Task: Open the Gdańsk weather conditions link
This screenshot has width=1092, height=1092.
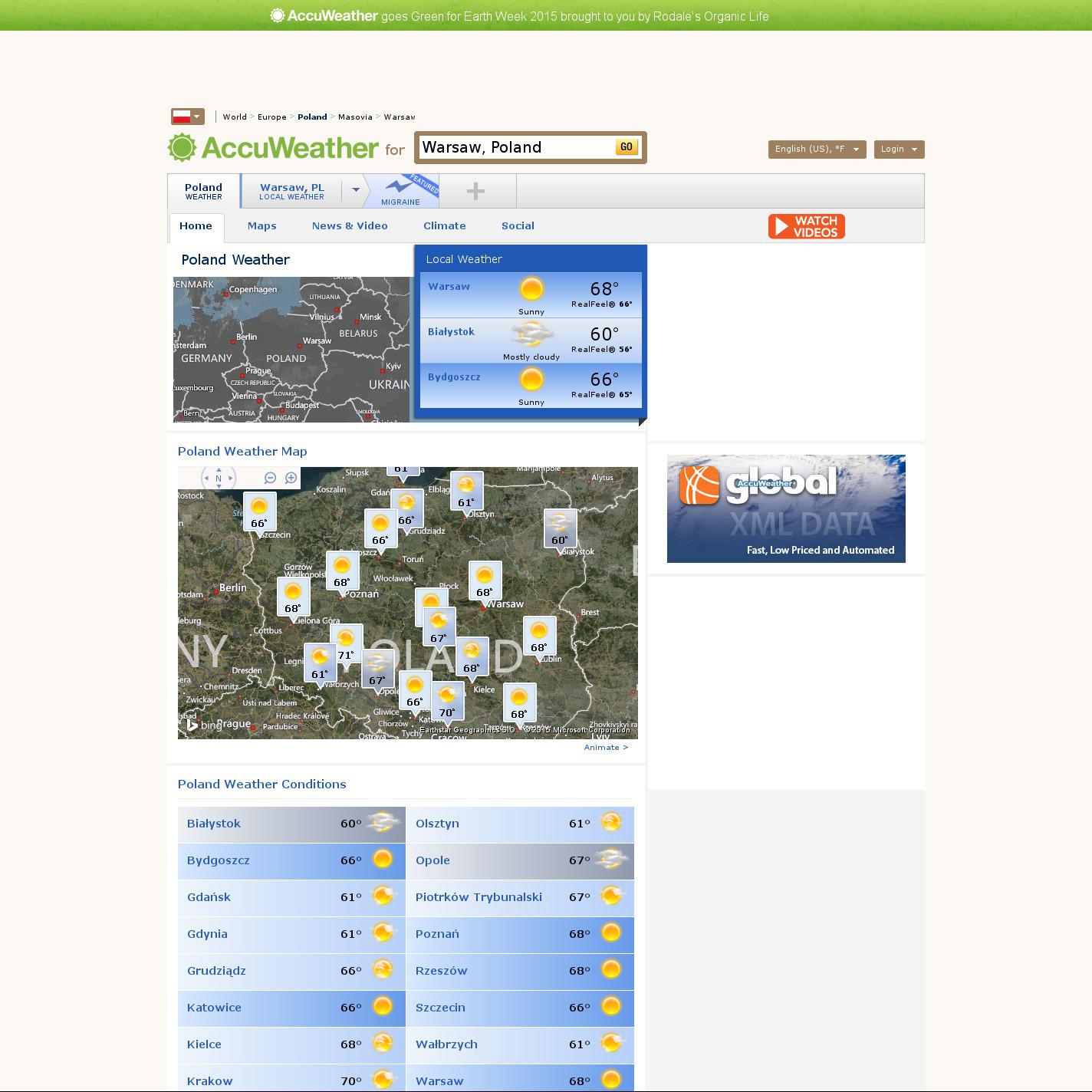Action: tap(209, 897)
